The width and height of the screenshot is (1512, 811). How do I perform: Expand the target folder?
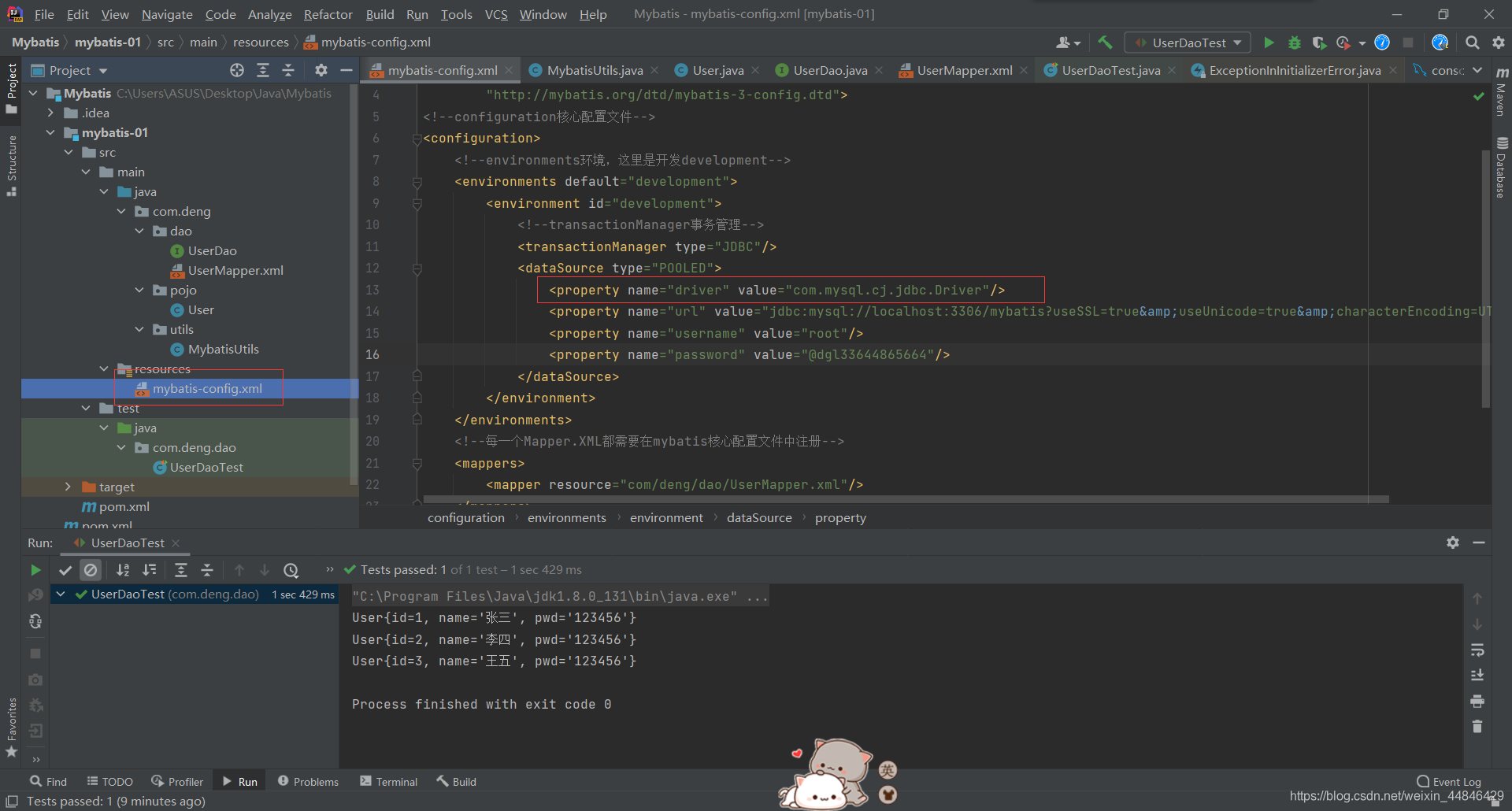click(x=68, y=487)
